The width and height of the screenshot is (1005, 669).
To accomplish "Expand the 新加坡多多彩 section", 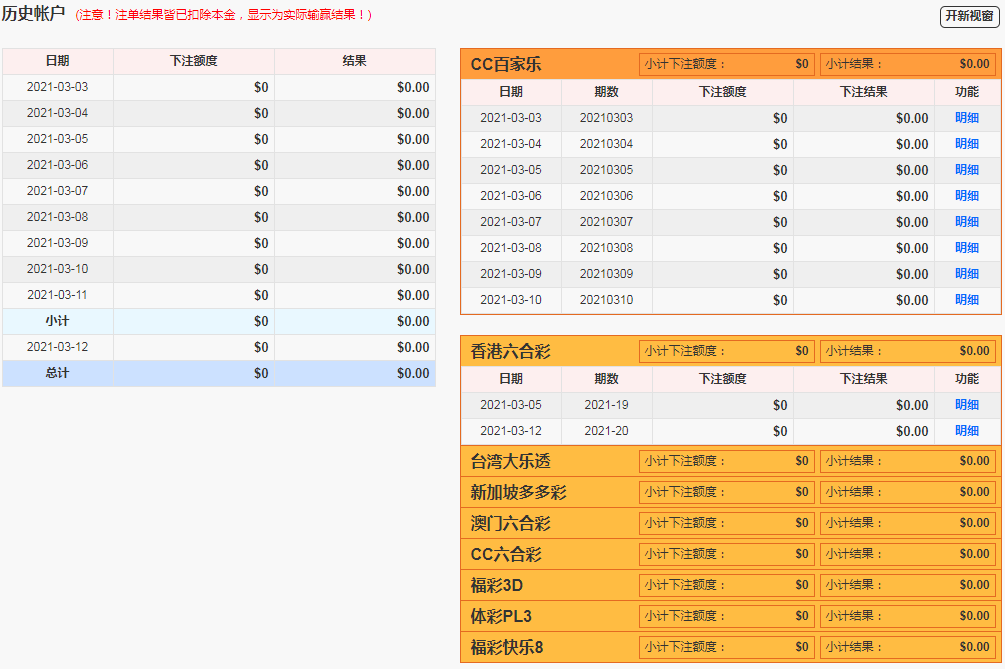I will 518,493.
